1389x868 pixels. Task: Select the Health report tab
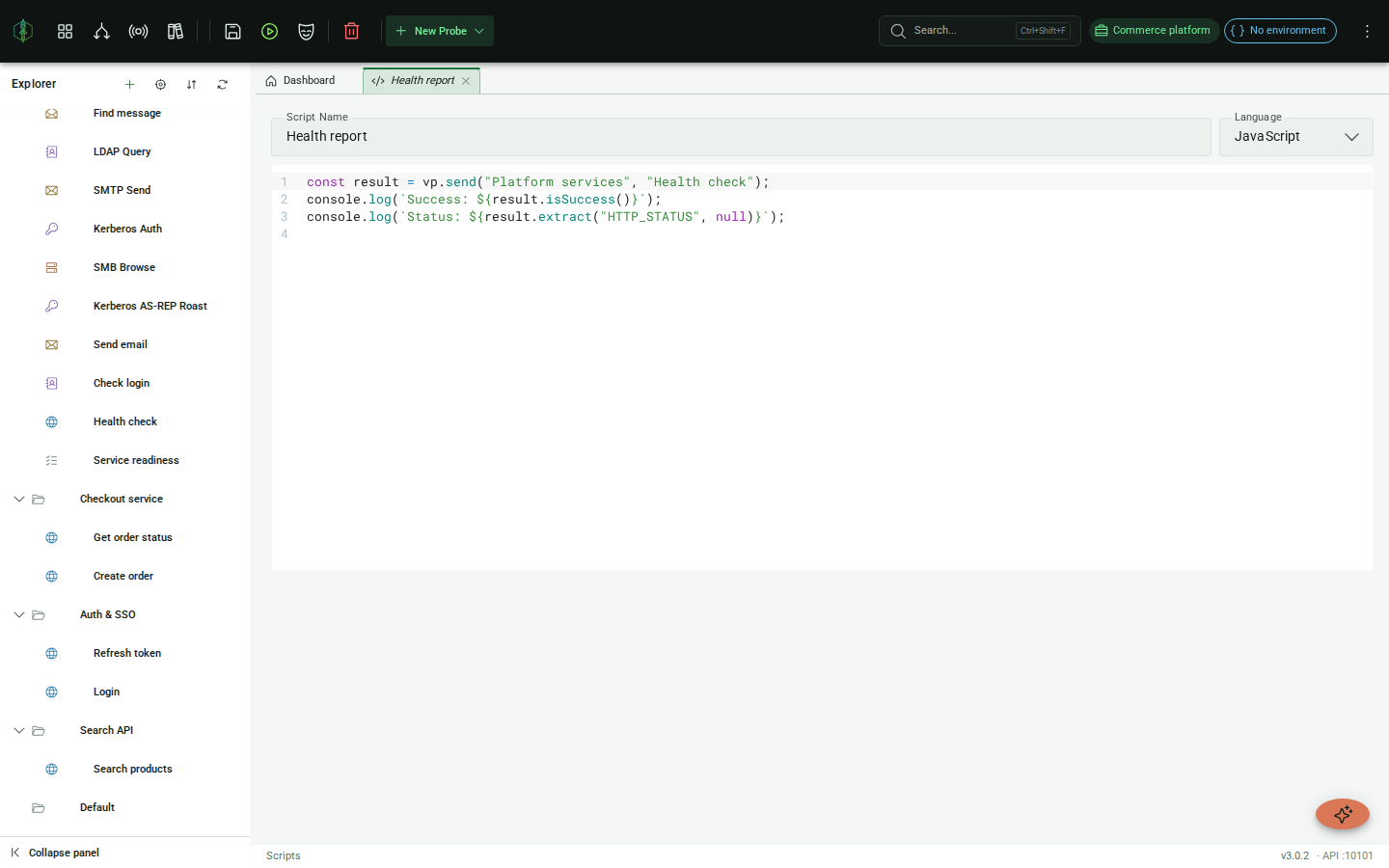click(x=422, y=81)
